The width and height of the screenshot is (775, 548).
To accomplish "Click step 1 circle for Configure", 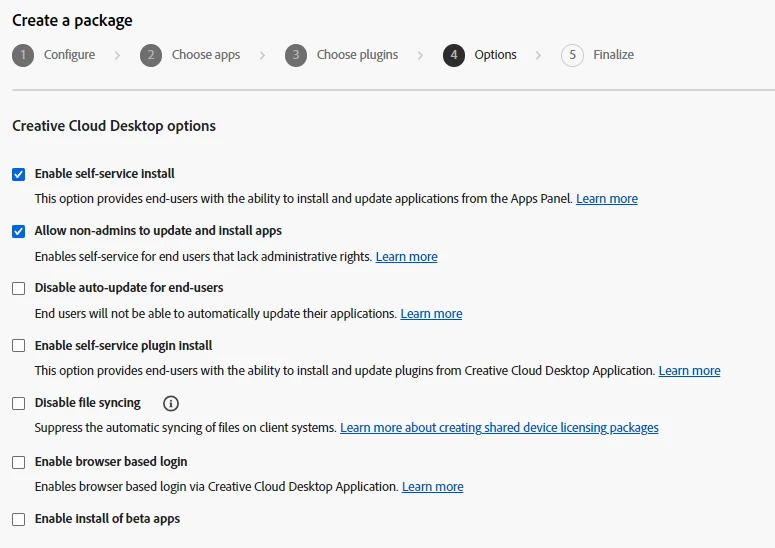I will [x=23, y=55].
